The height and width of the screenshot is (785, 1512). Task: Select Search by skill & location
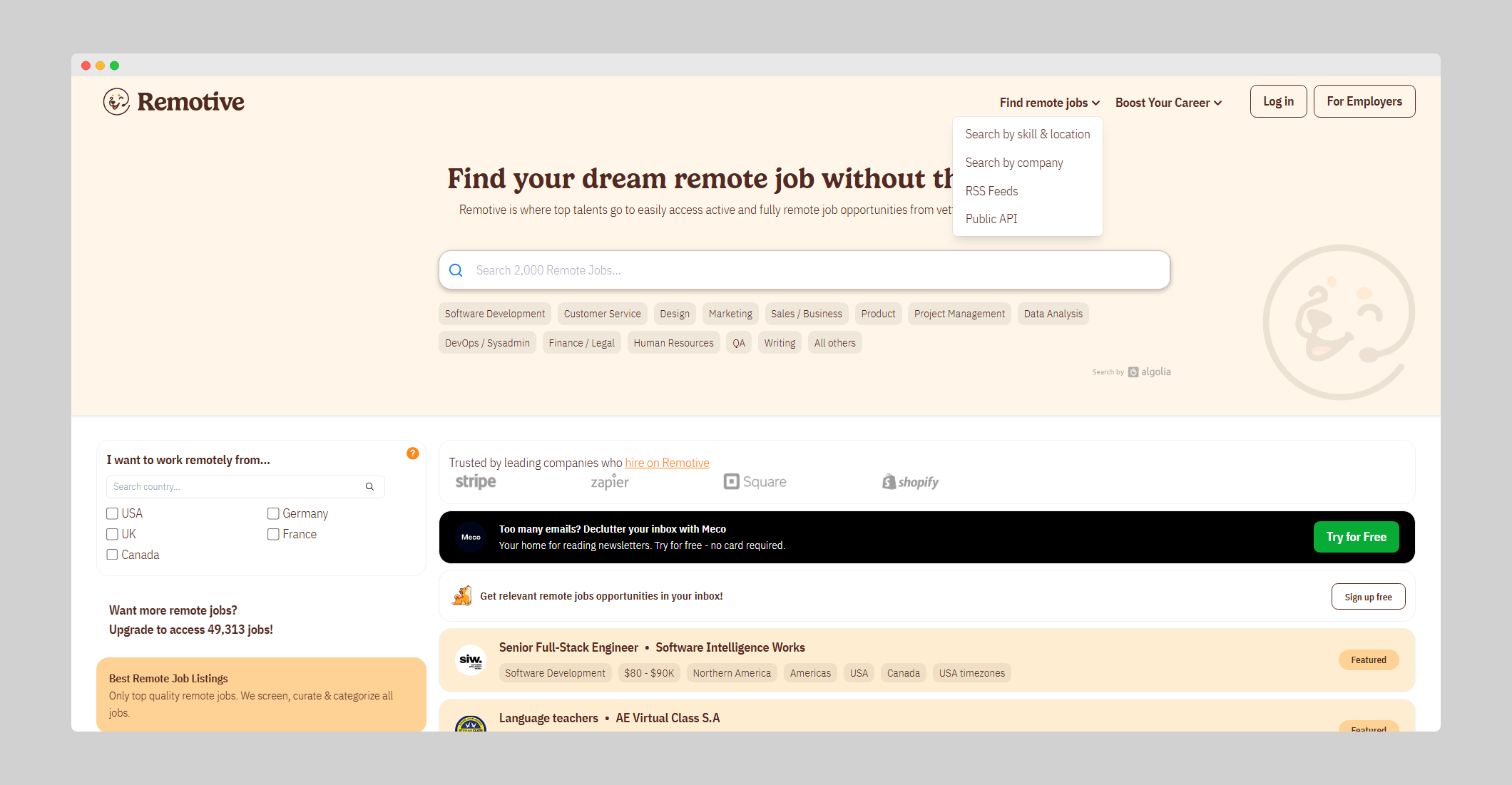click(x=1028, y=134)
